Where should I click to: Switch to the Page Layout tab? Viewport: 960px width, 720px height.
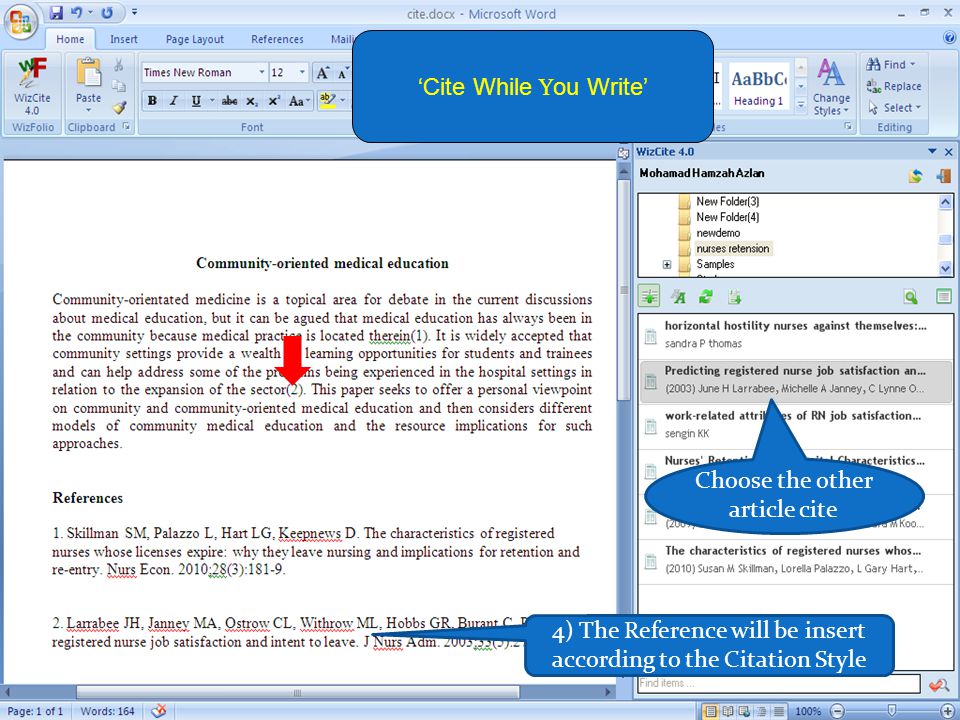pos(195,39)
